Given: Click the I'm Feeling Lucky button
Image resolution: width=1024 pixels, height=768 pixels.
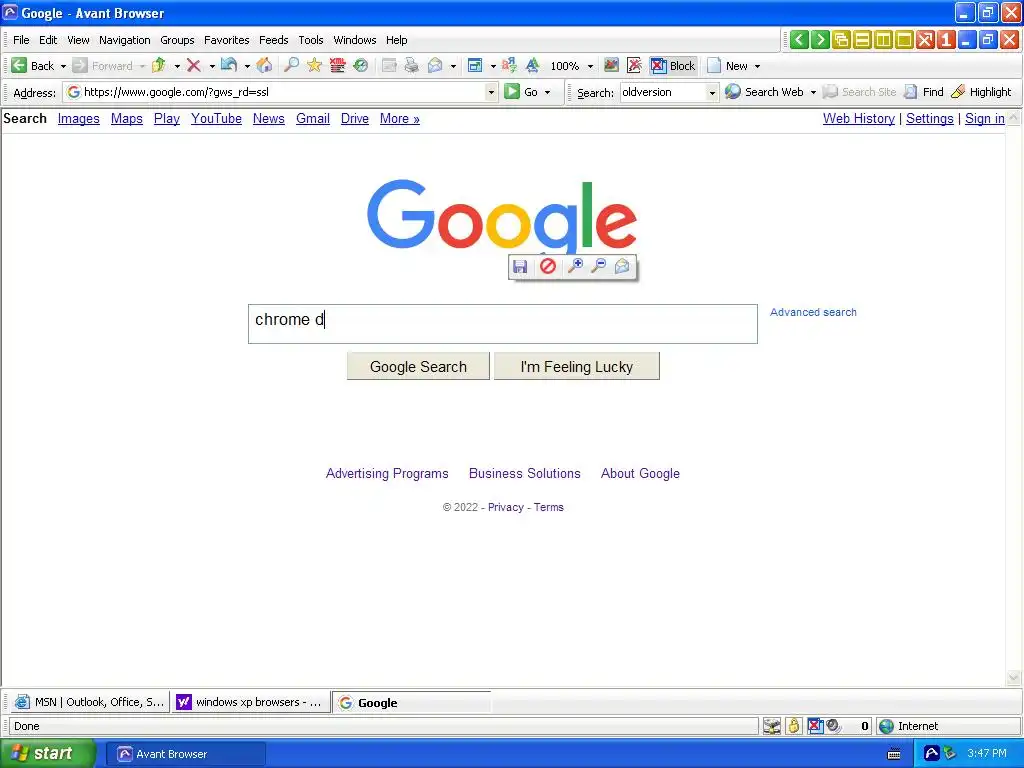Looking at the screenshot, I should pos(577,366).
